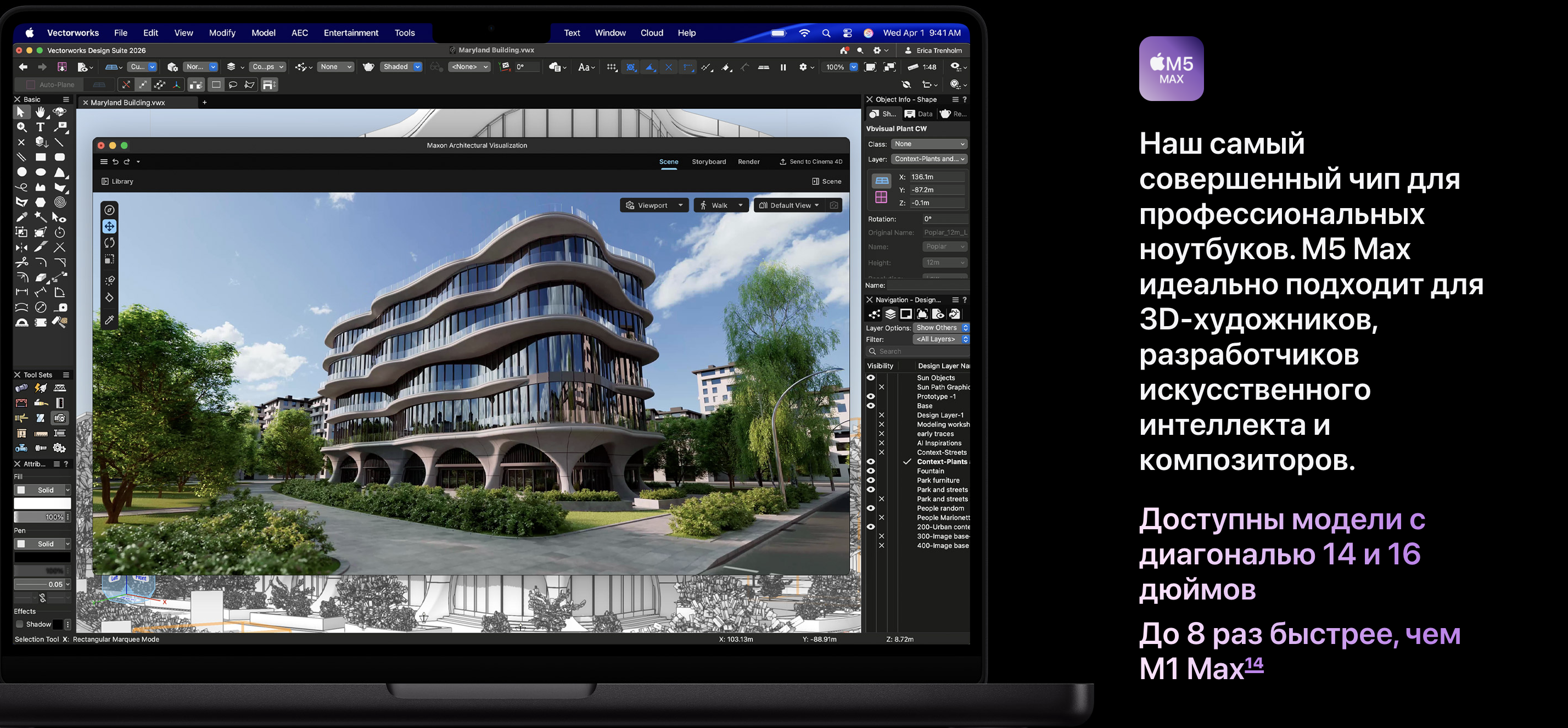This screenshot has height=728, width=1568.
Task: Select the Pan tool in the Basic palette
Action: point(40,113)
